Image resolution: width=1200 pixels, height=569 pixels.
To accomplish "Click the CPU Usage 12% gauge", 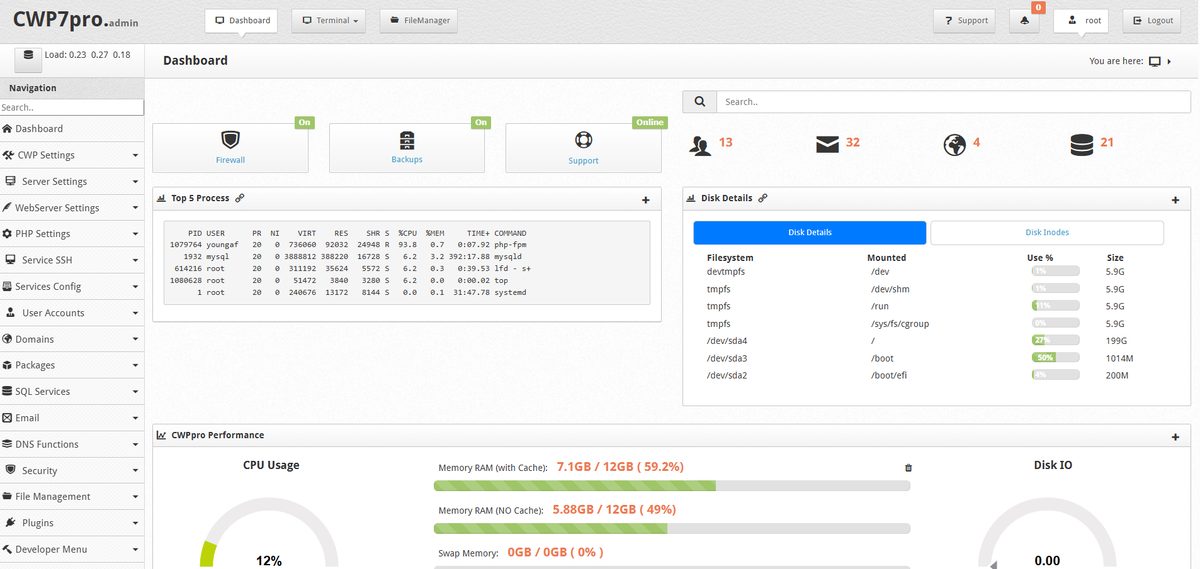I will pos(269,535).
